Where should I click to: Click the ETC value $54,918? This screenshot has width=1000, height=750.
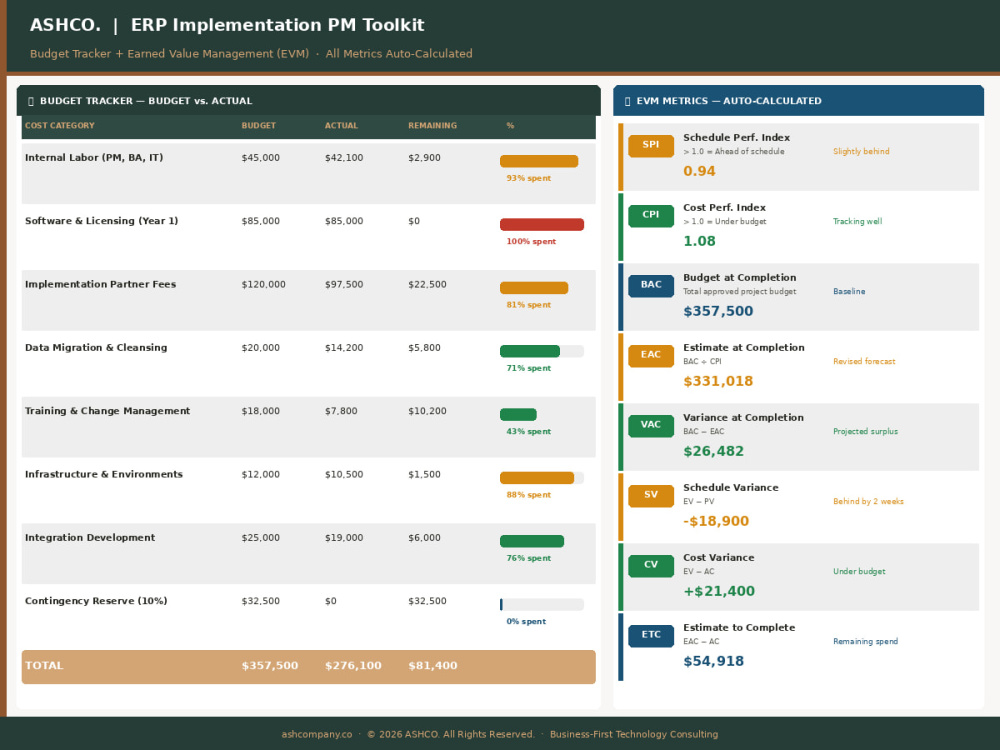[714, 661]
